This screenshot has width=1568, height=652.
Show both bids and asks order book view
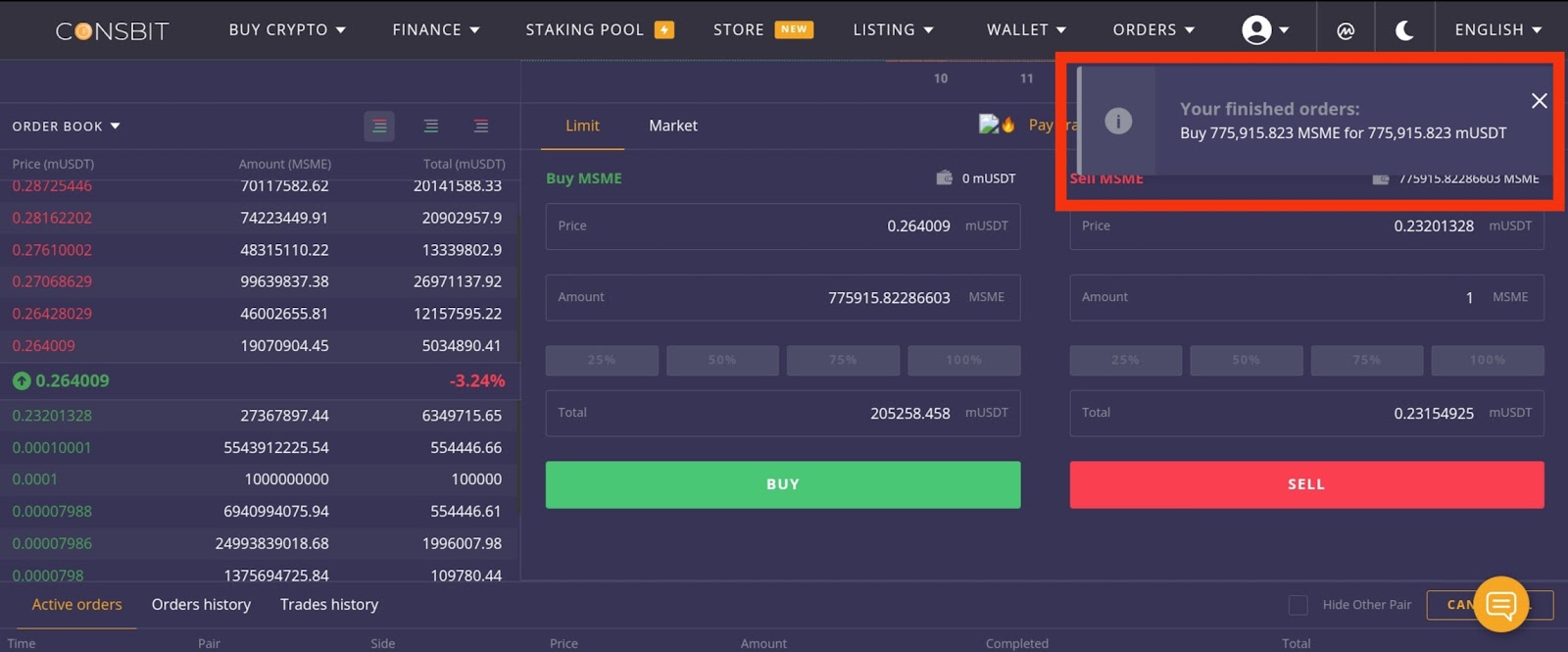click(379, 125)
